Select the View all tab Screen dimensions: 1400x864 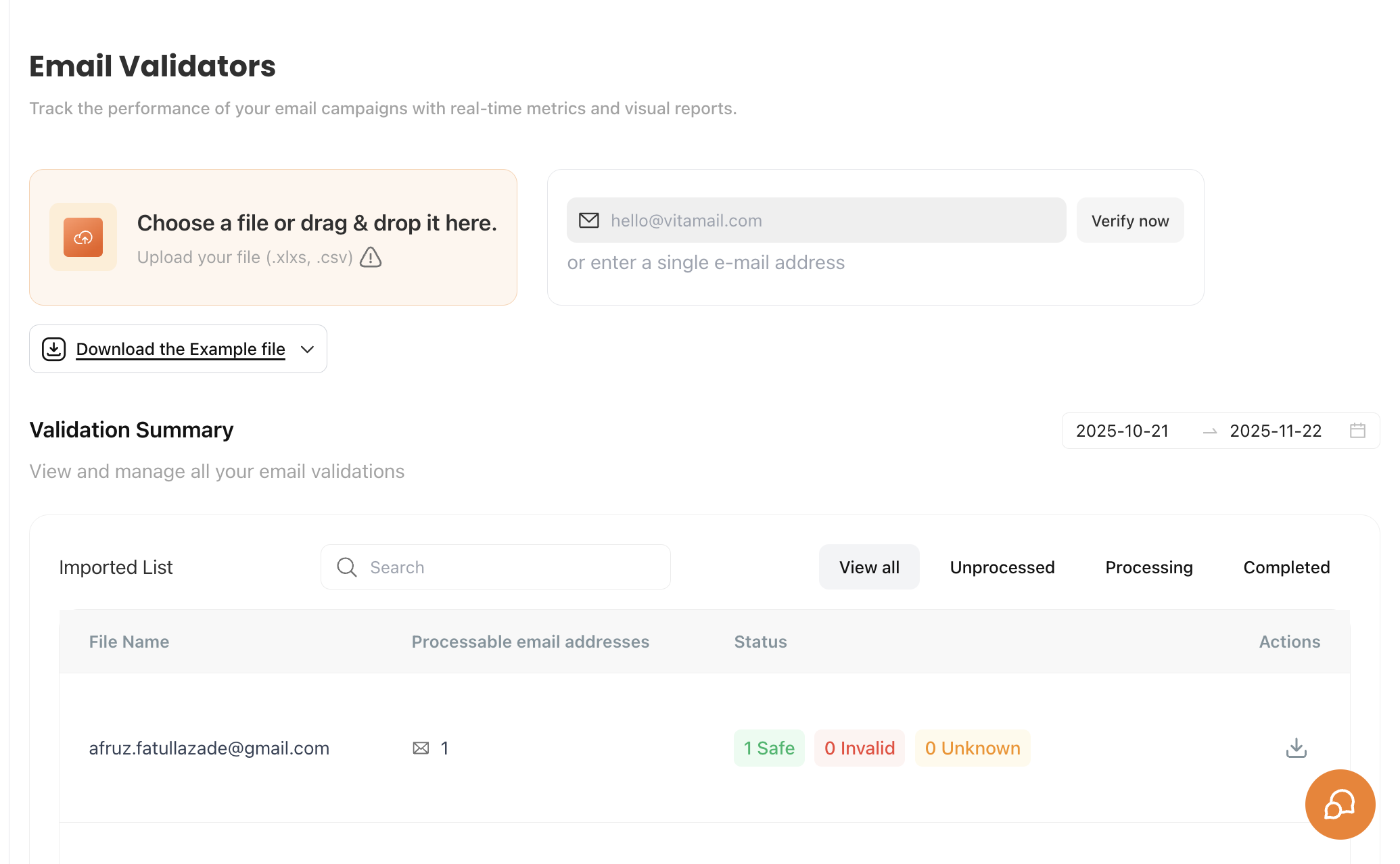[868, 567]
